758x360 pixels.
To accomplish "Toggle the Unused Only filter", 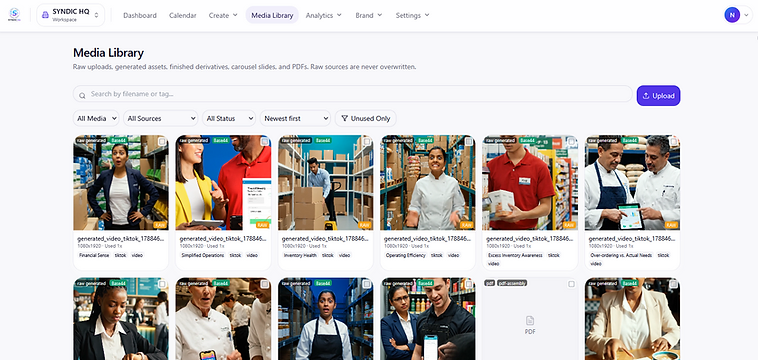I will coord(365,118).
